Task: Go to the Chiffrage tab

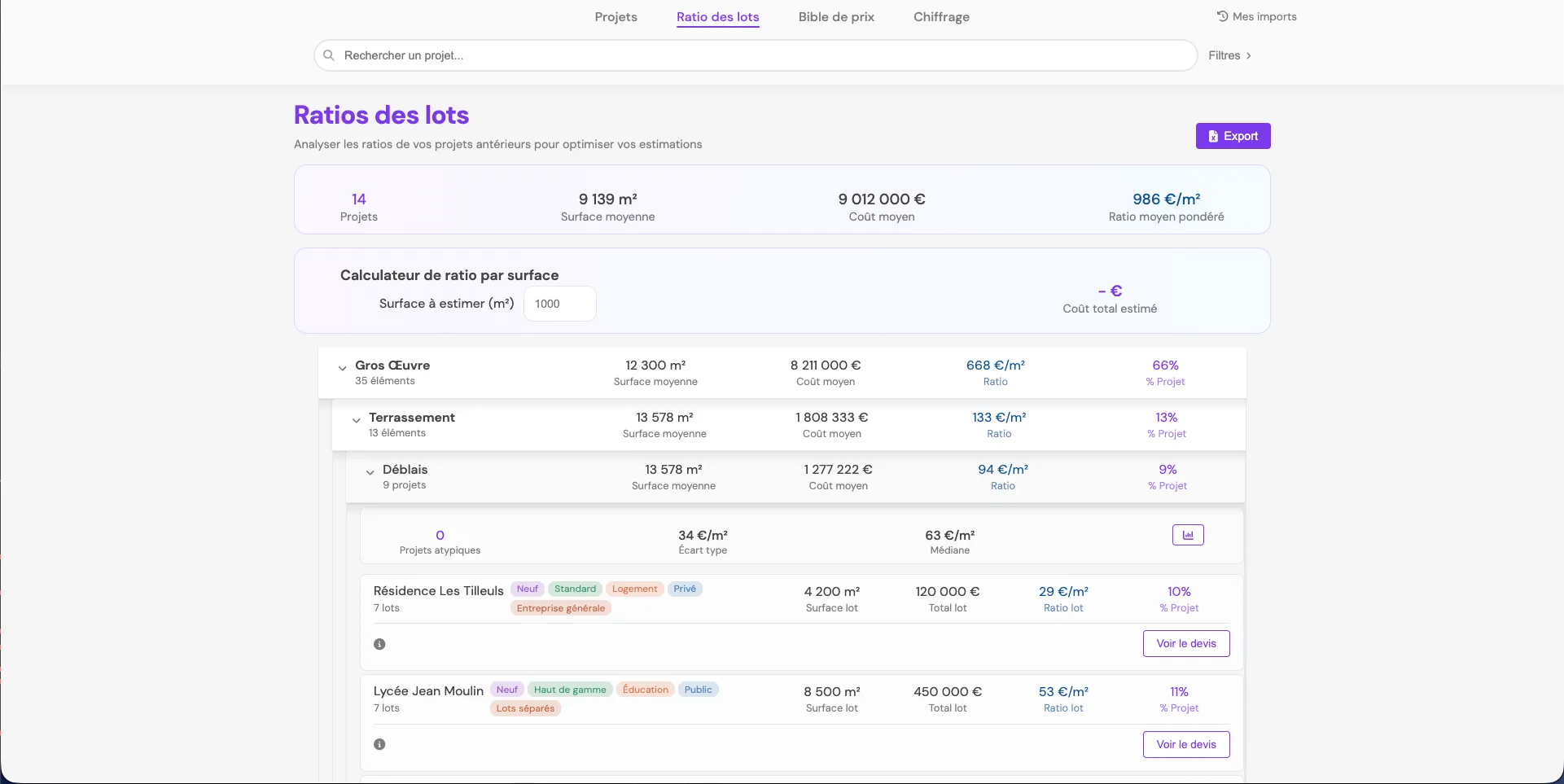Action: (x=941, y=17)
